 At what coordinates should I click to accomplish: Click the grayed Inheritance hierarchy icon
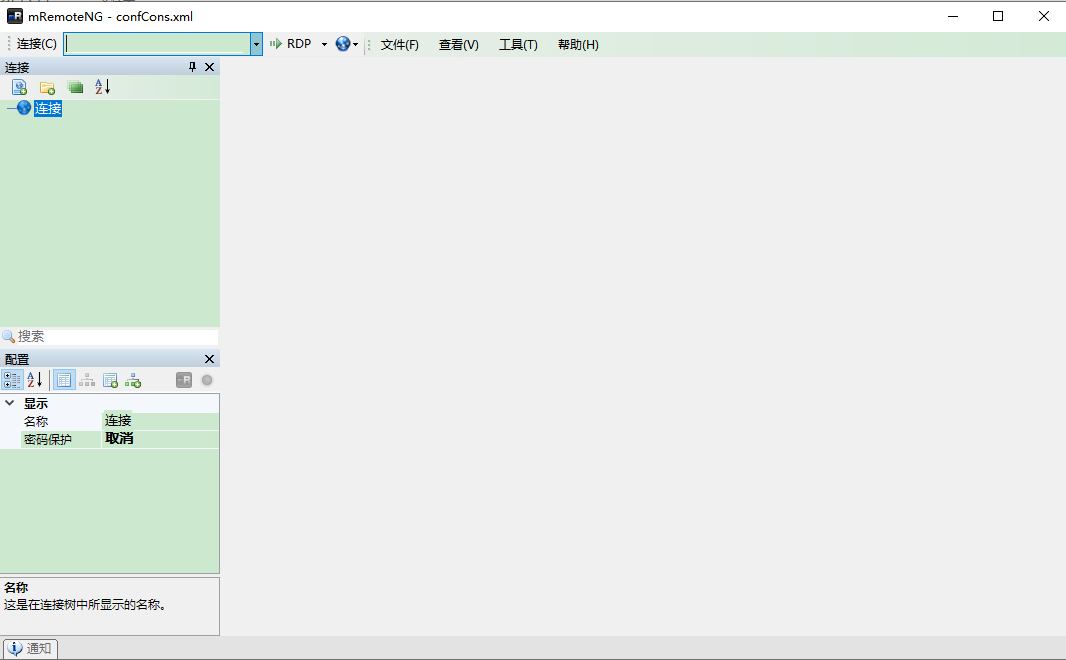click(87, 380)
